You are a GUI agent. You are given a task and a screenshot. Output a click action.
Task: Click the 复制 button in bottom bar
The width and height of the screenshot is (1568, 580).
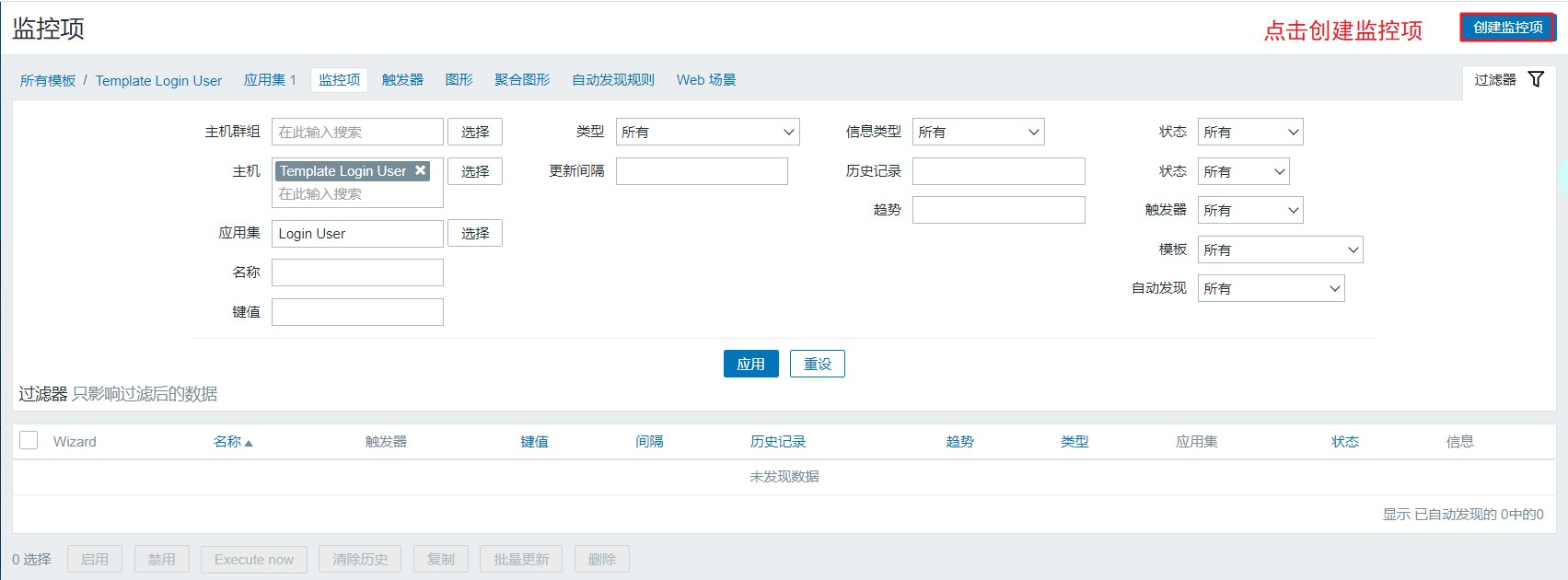tap(441, 559)
